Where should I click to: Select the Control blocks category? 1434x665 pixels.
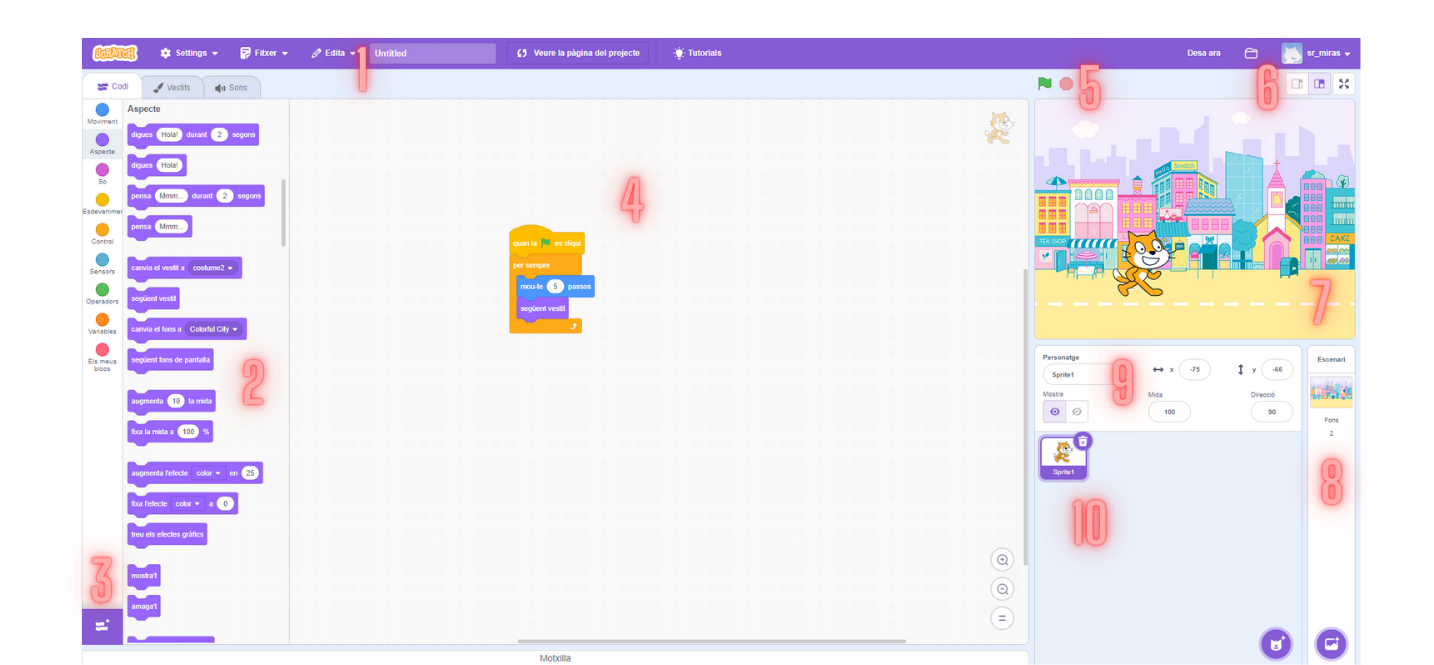point(102,228)
